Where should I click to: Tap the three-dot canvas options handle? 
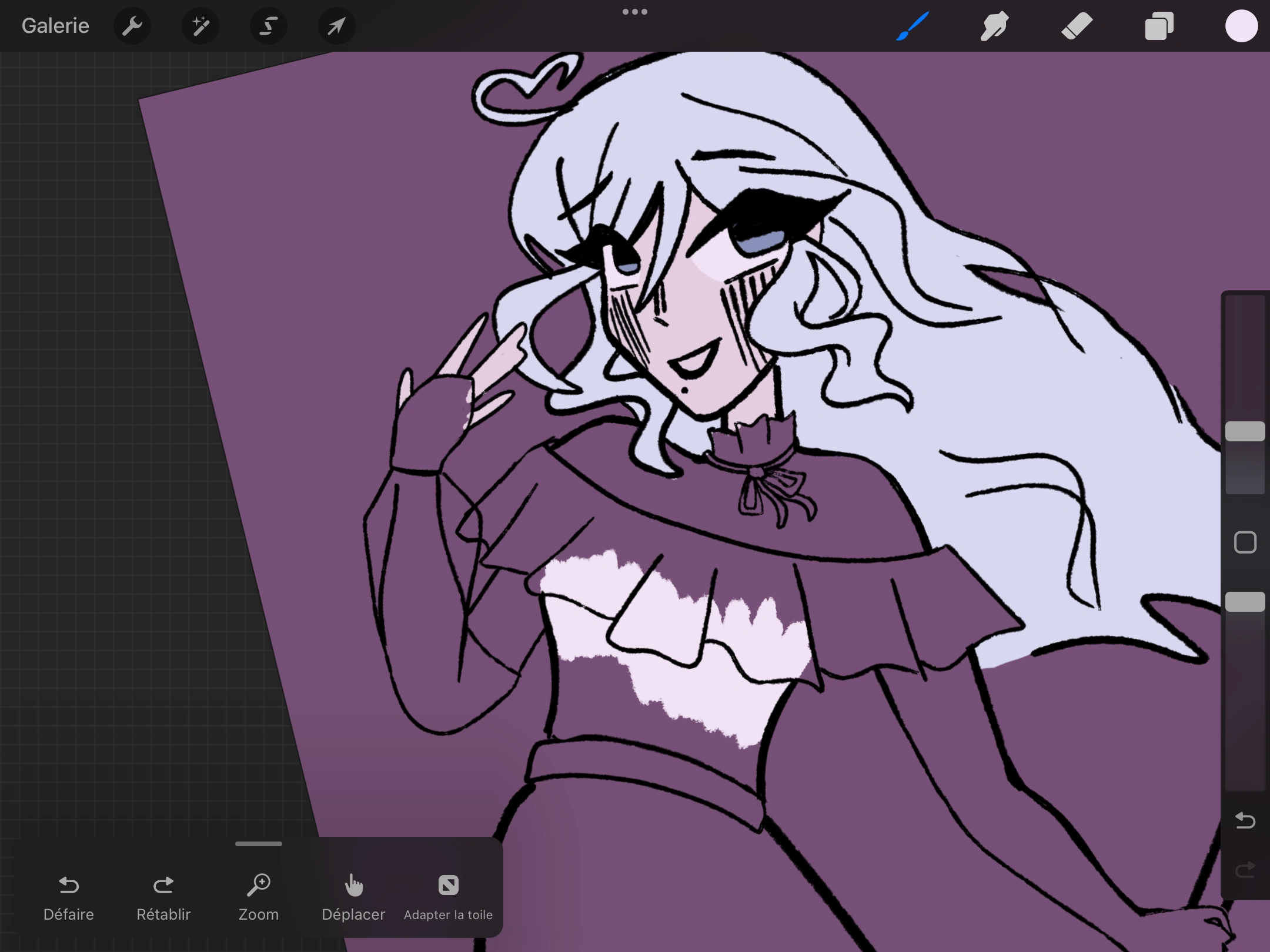[635, 11]
